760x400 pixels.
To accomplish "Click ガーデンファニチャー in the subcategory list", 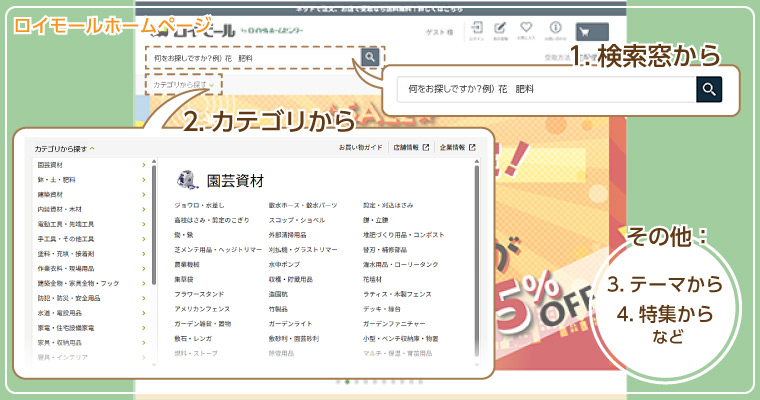I will click(394, 324).
